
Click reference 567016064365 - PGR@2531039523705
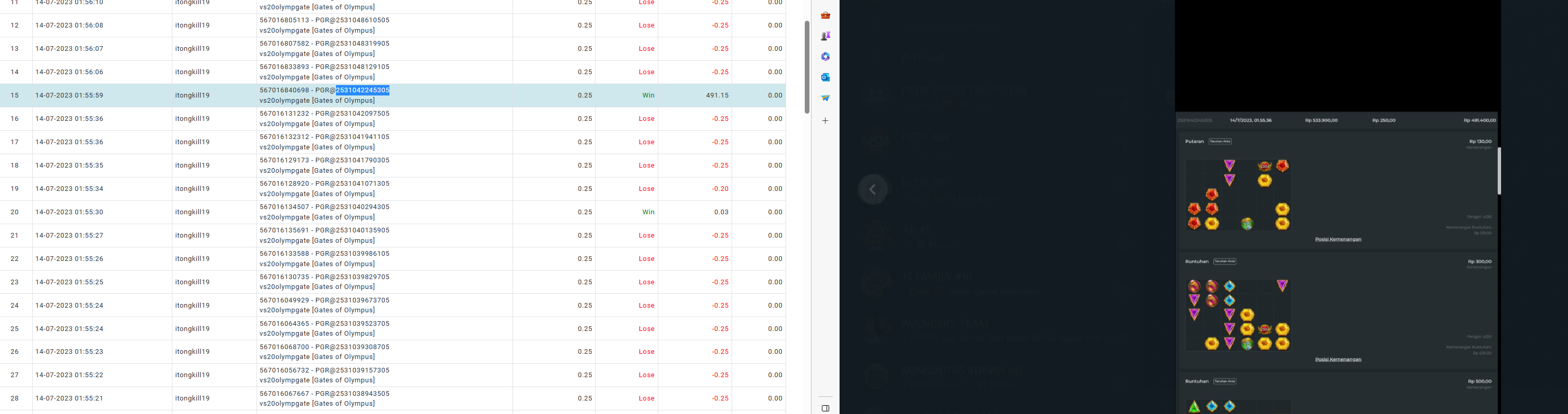(x=325, y=323)
